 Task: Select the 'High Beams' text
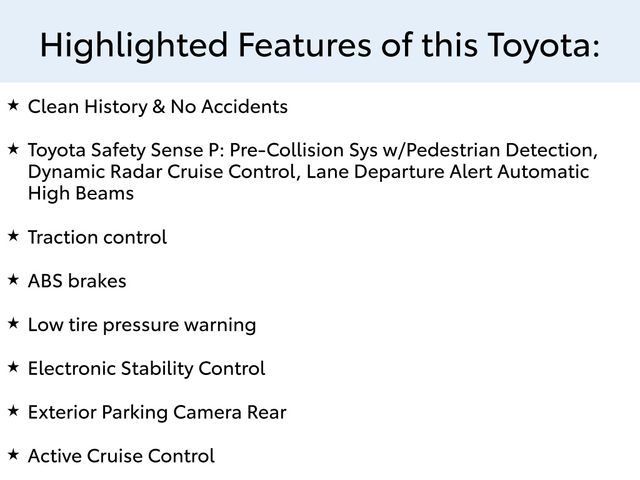(x=80, y=194)
